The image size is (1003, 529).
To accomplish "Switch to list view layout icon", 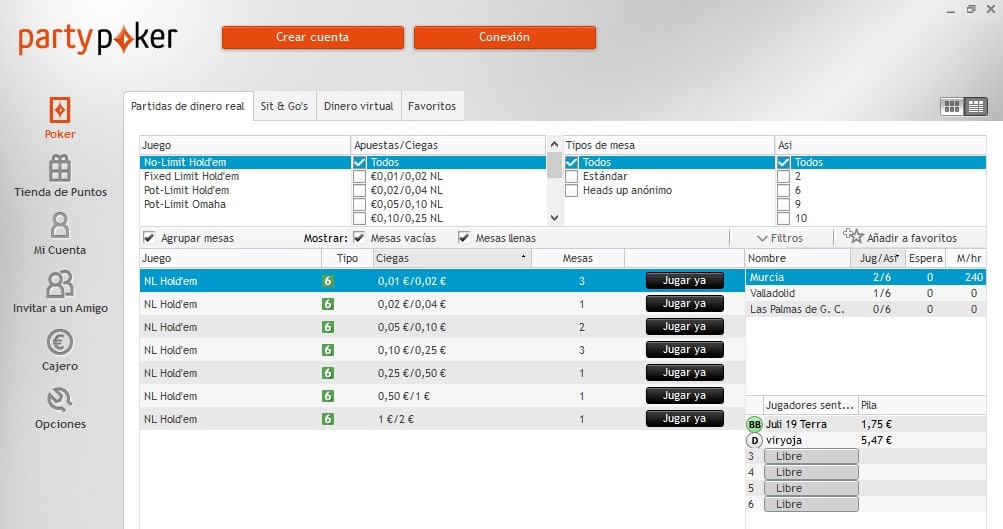I will (975, 107).
